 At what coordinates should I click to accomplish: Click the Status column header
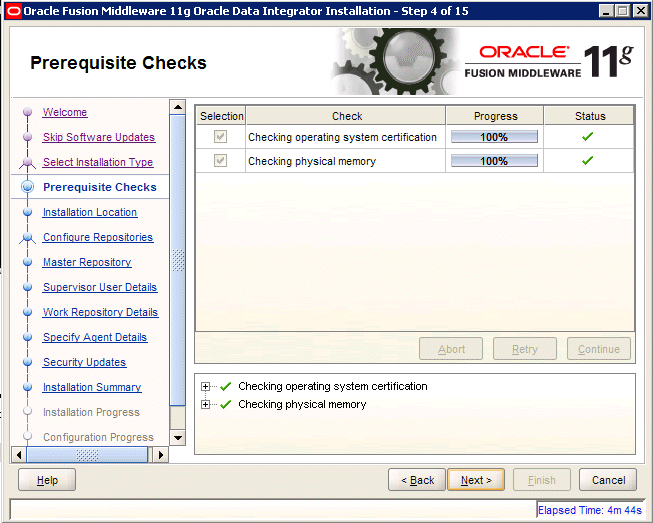click(x=589, y=116)
